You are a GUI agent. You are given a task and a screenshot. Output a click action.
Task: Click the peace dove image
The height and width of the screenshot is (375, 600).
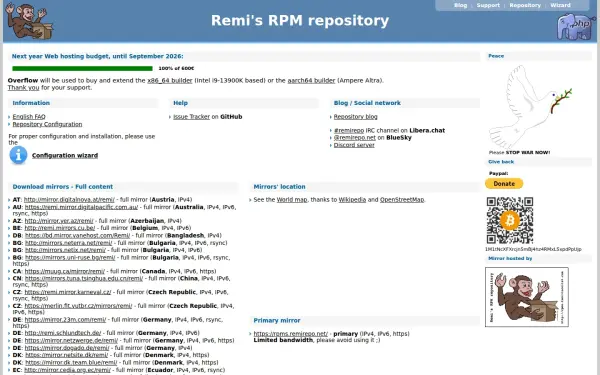coord(530,106)
